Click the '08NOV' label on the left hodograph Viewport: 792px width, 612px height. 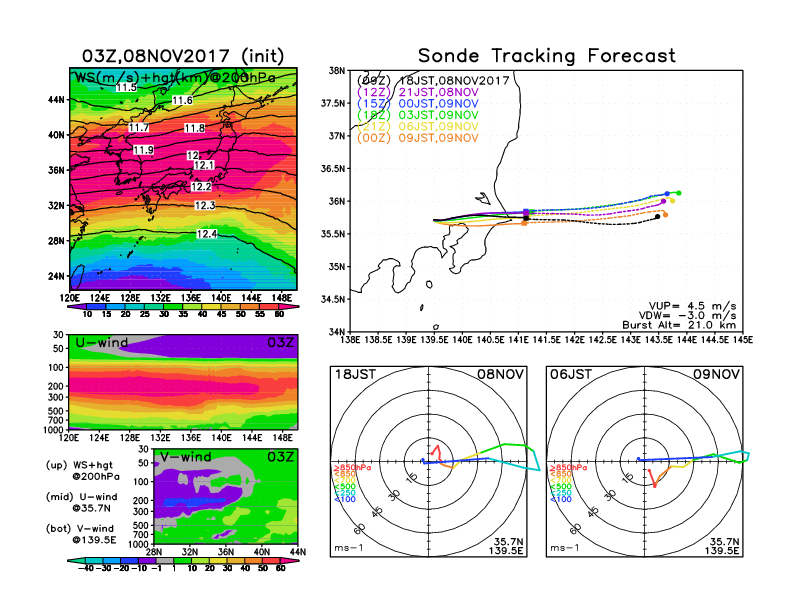tap(501, 374)
